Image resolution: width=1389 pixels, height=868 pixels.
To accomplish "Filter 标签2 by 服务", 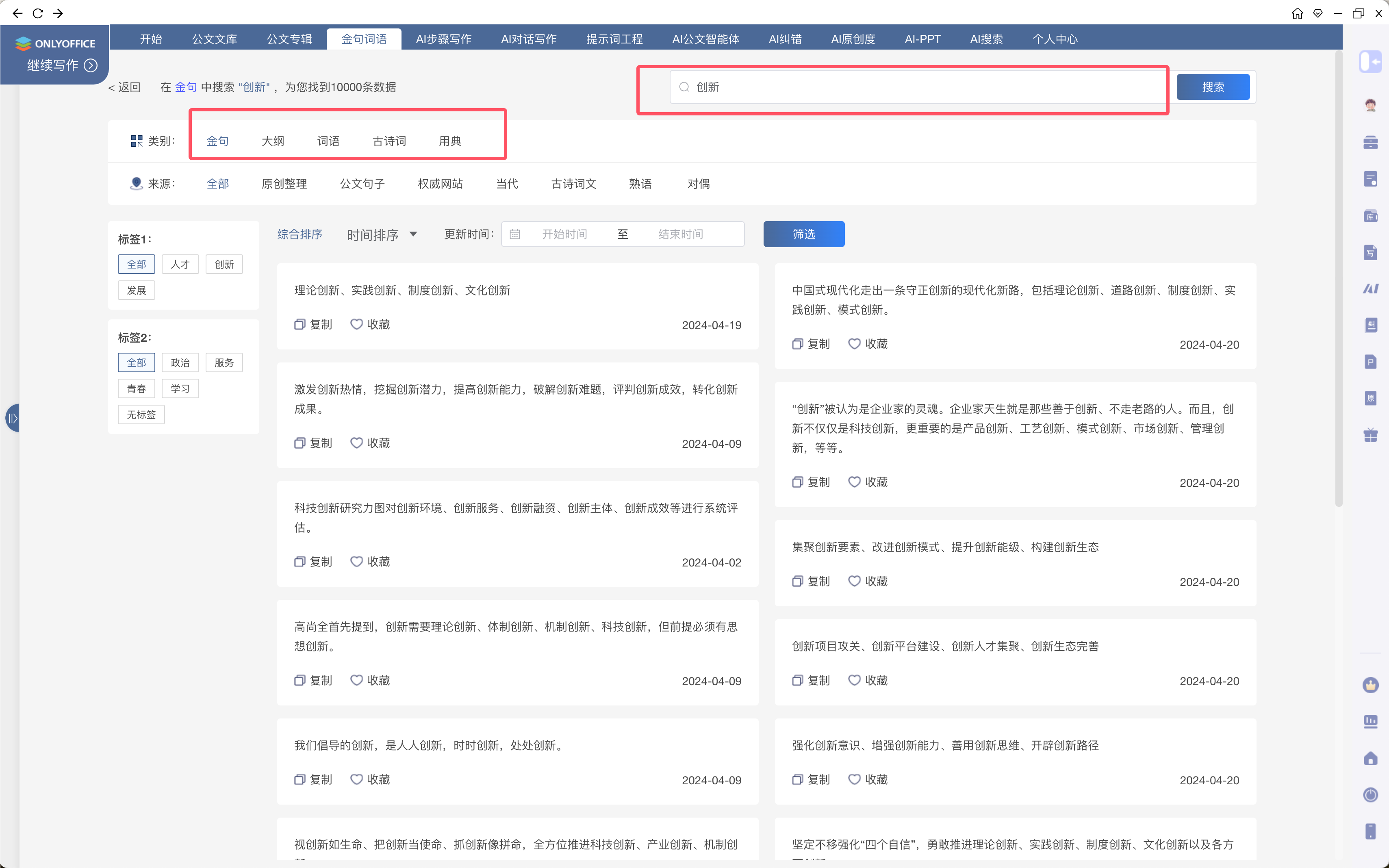I will [x=224, y=363].
